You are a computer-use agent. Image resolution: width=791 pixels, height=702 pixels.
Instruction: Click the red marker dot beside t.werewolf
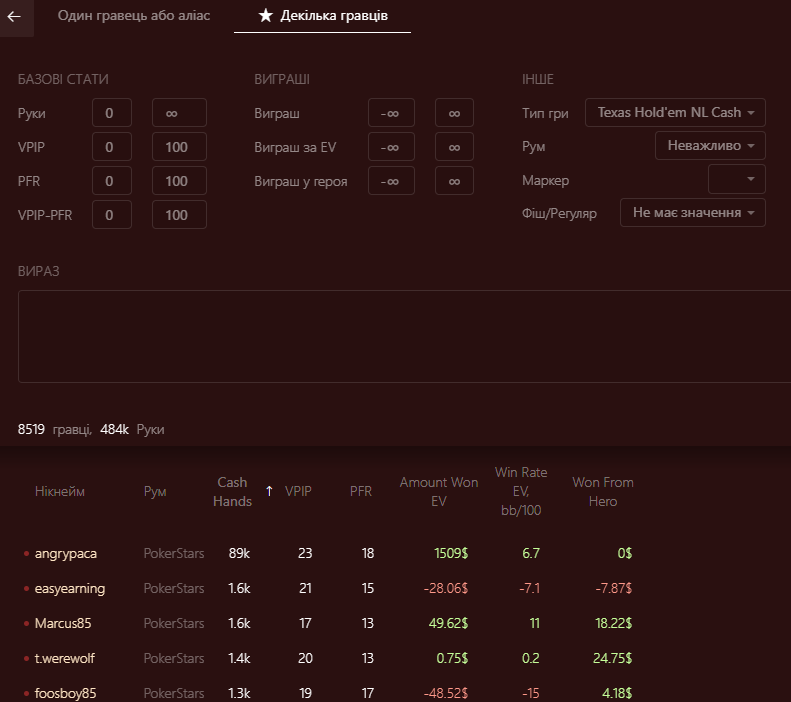coord(26,659)
